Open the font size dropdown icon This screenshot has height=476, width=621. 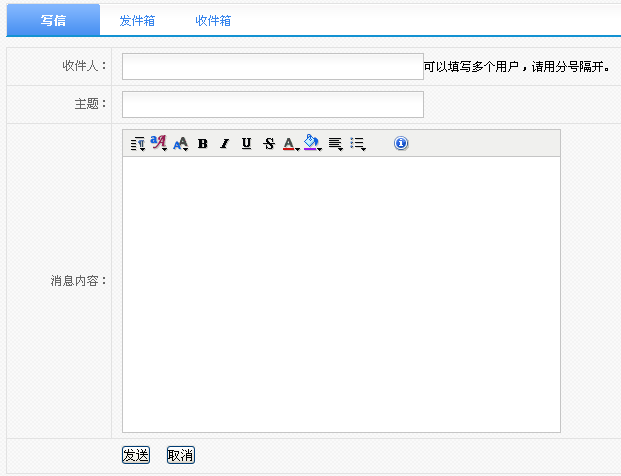[x=180, y=144]
